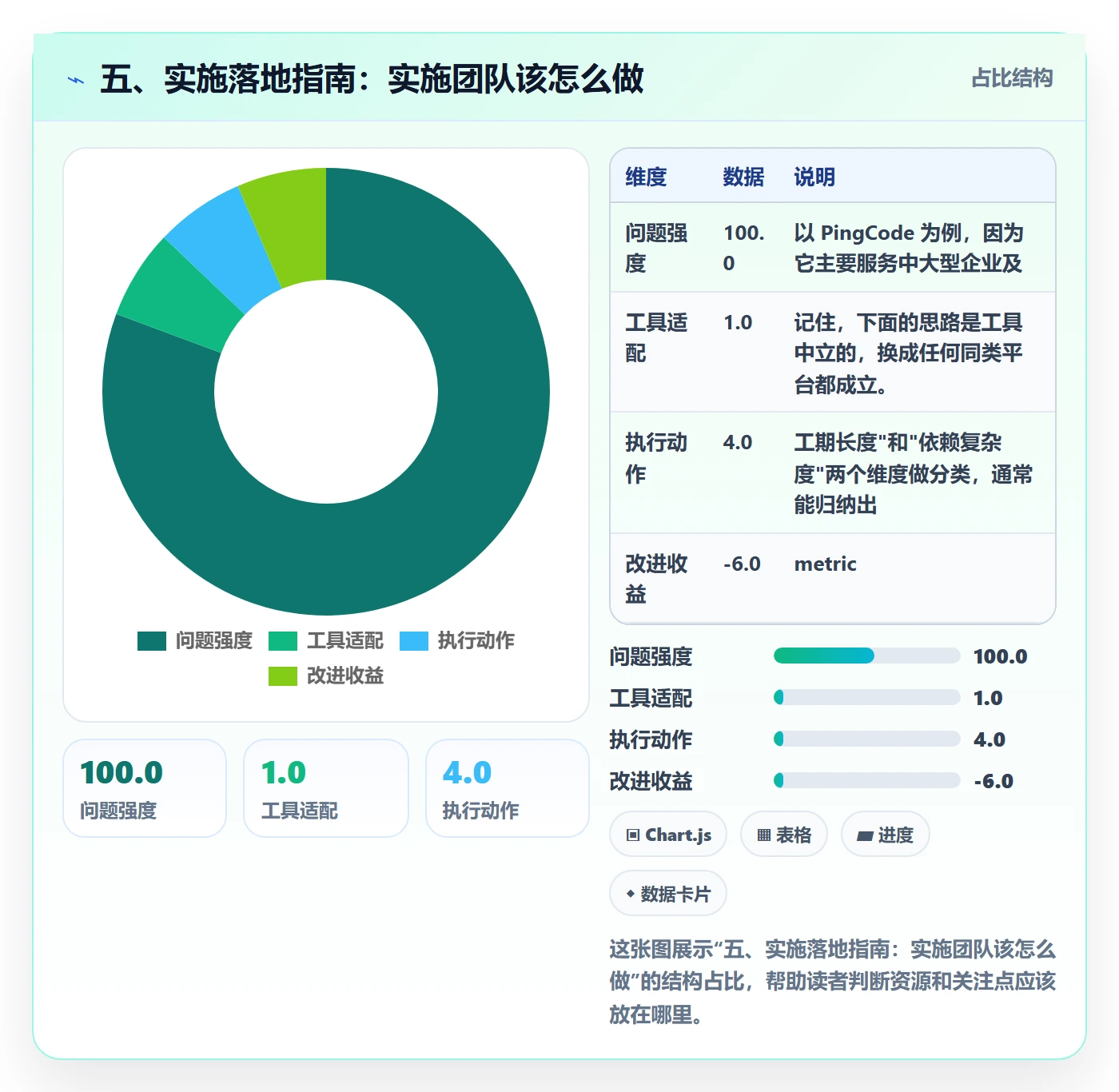This screenshot has width=1119, height=1092.
Task: Click the Chart.js tag chip
Action: (x=668, y=835)
